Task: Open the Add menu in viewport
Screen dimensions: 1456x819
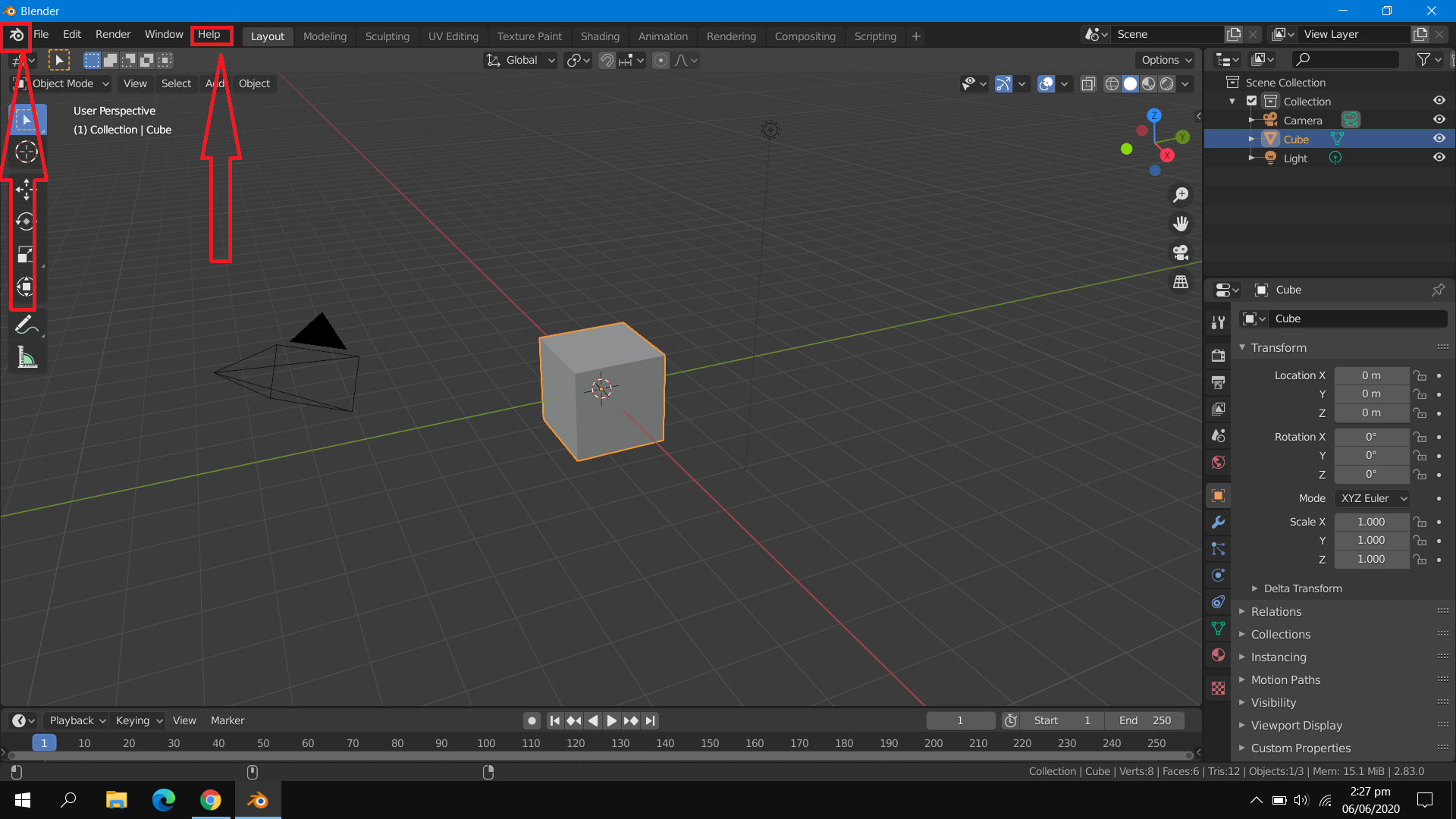Action: [x=215, y=83]
